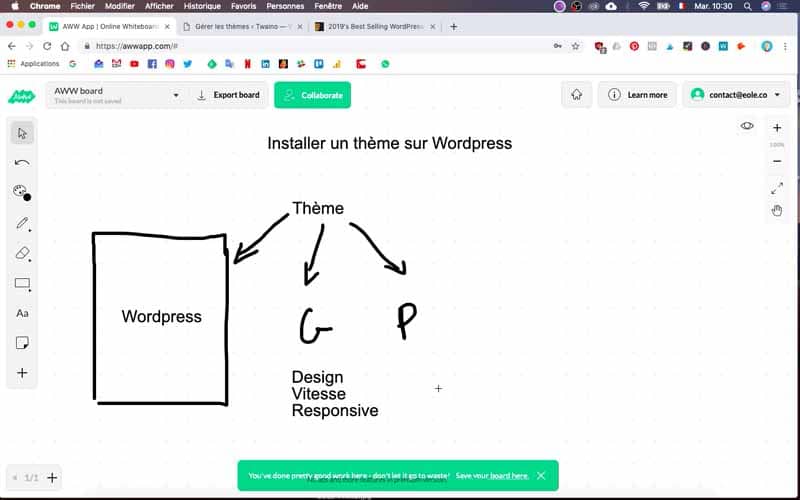Open the Fenêtre menu
Viewport: 800px width, 500px height.
pos(328,6)
